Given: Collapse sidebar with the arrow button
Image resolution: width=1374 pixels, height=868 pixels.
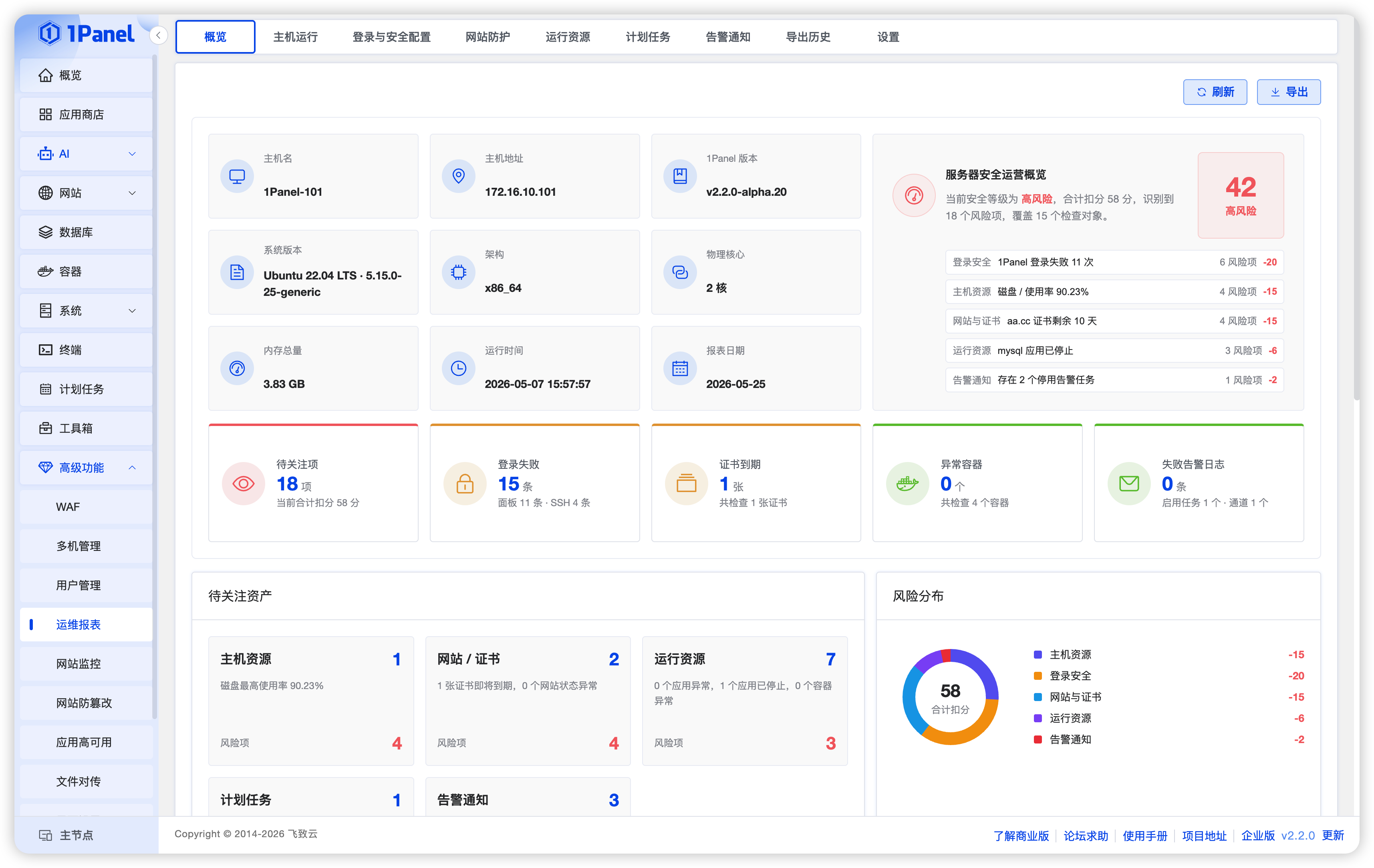Looking at the screenshot, I should 158,35.
